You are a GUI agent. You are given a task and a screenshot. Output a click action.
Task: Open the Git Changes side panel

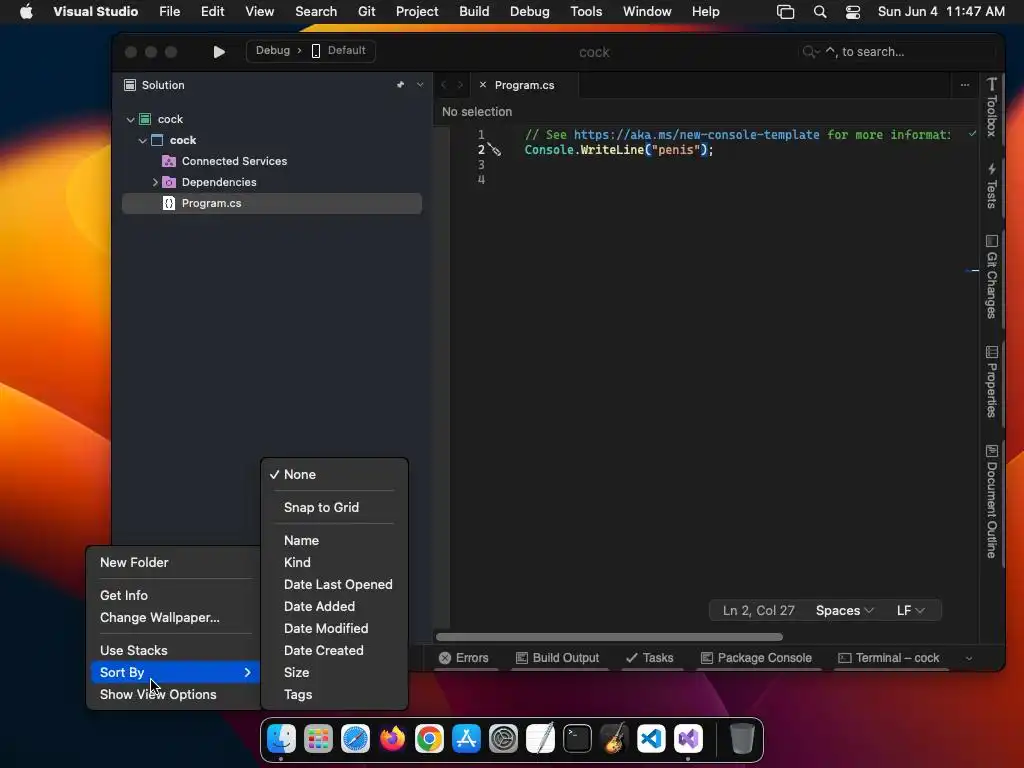991,277
